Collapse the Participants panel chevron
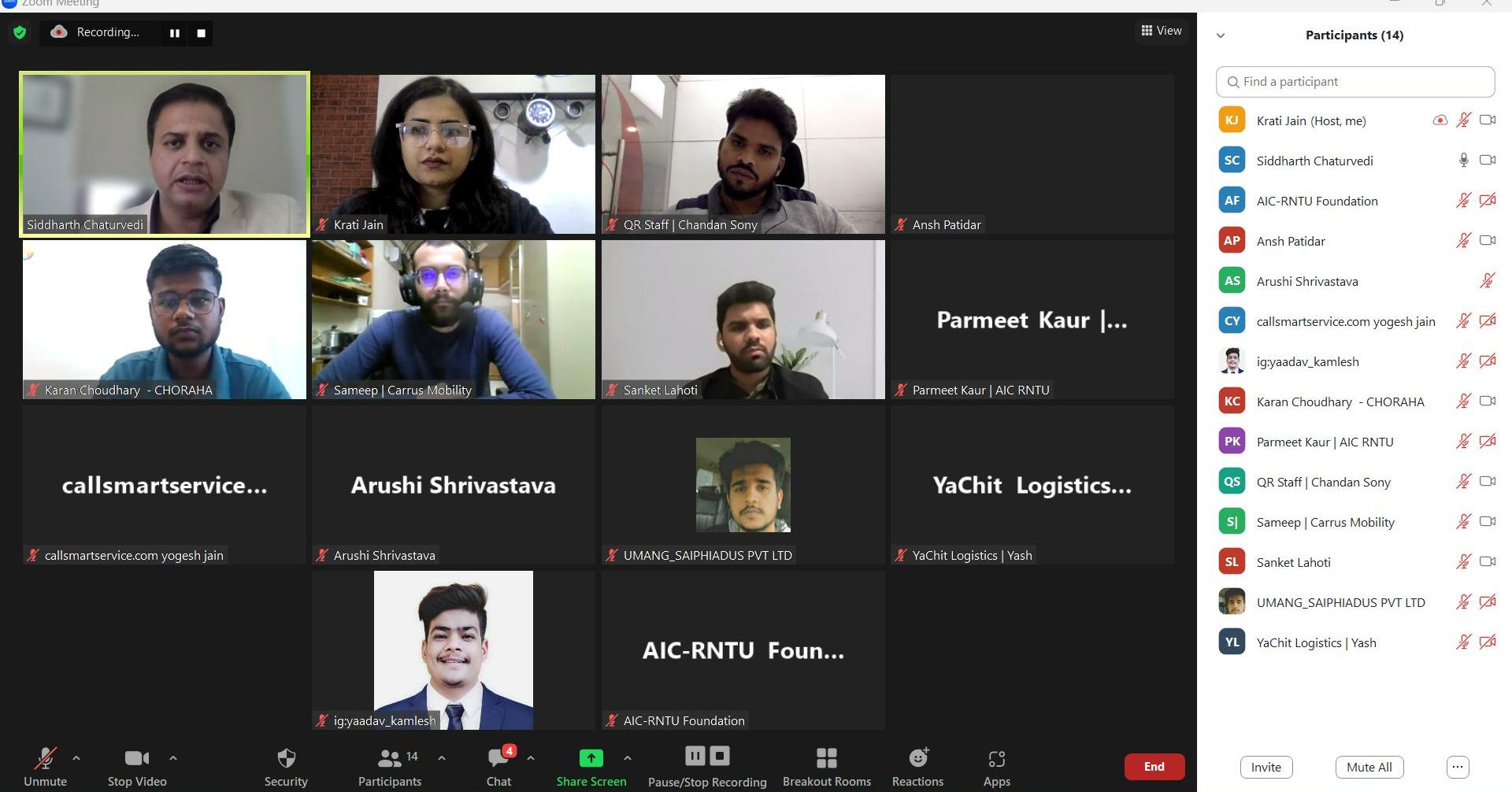Viewport: 1512px width, 792px height. [x=1221, y=35]
